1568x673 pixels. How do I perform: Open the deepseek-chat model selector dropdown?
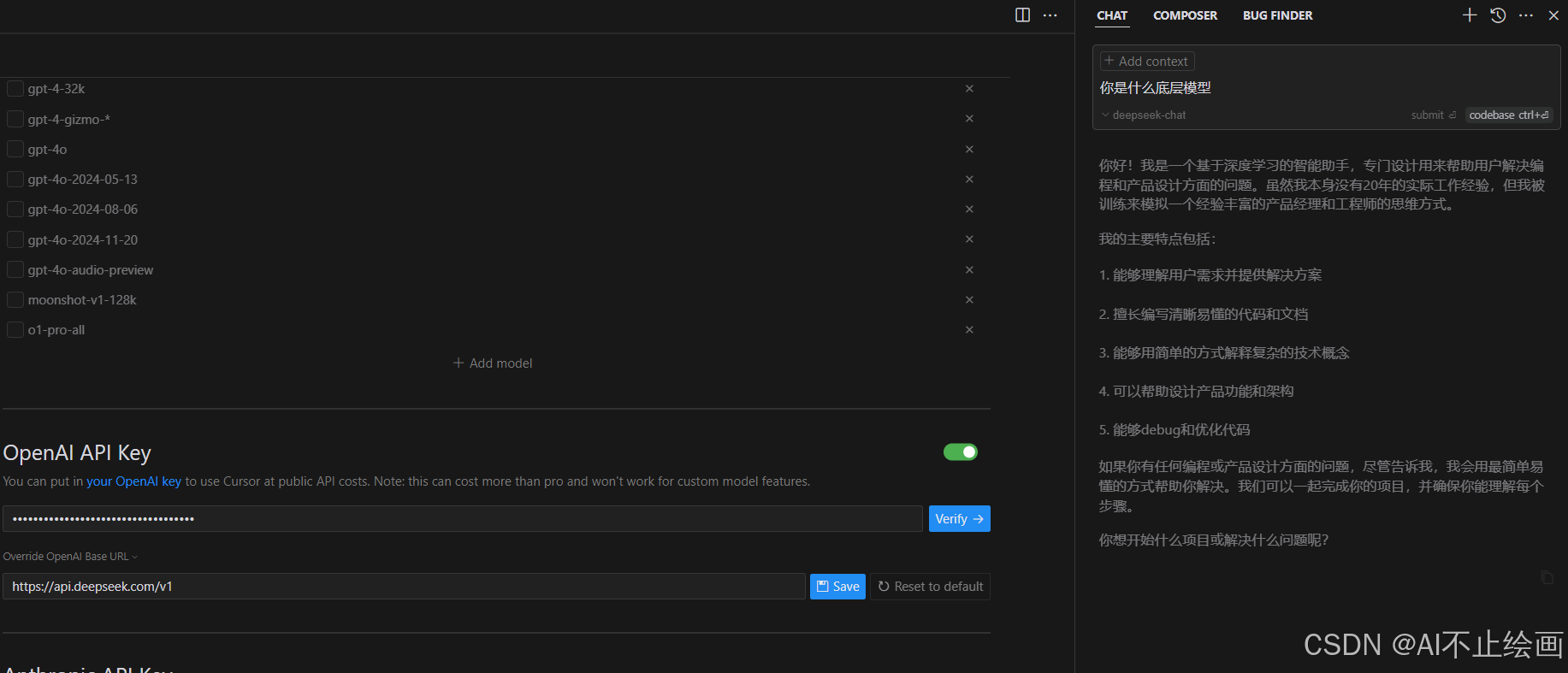(1144, 115)
